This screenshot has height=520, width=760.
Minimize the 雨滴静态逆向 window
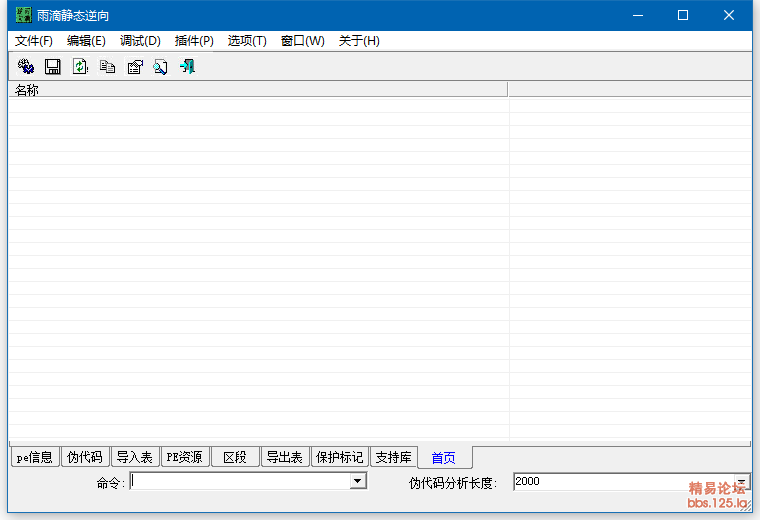click(x=638, y=16)
